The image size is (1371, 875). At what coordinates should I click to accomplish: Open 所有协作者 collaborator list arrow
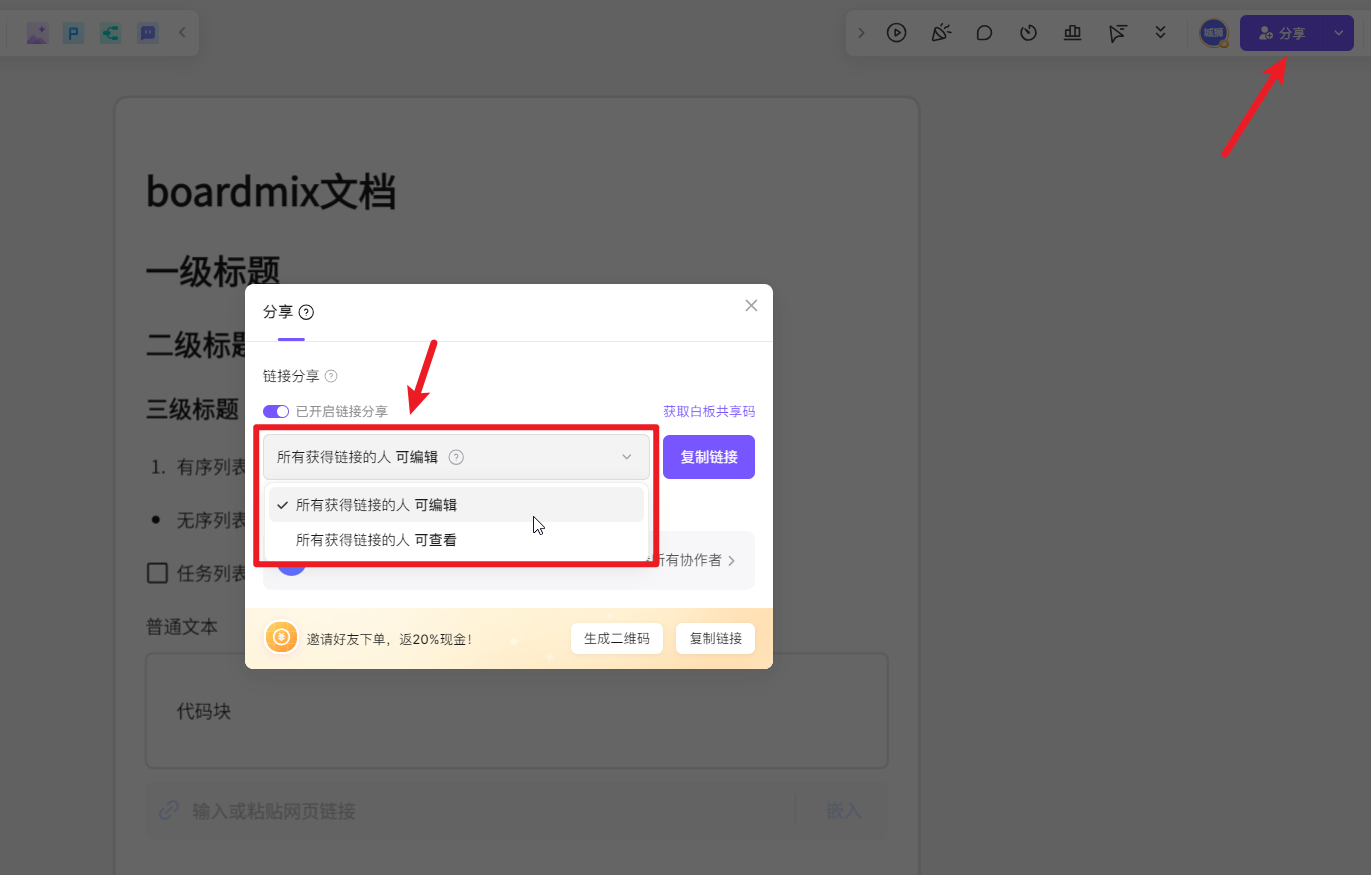click(x=732, y=561)
